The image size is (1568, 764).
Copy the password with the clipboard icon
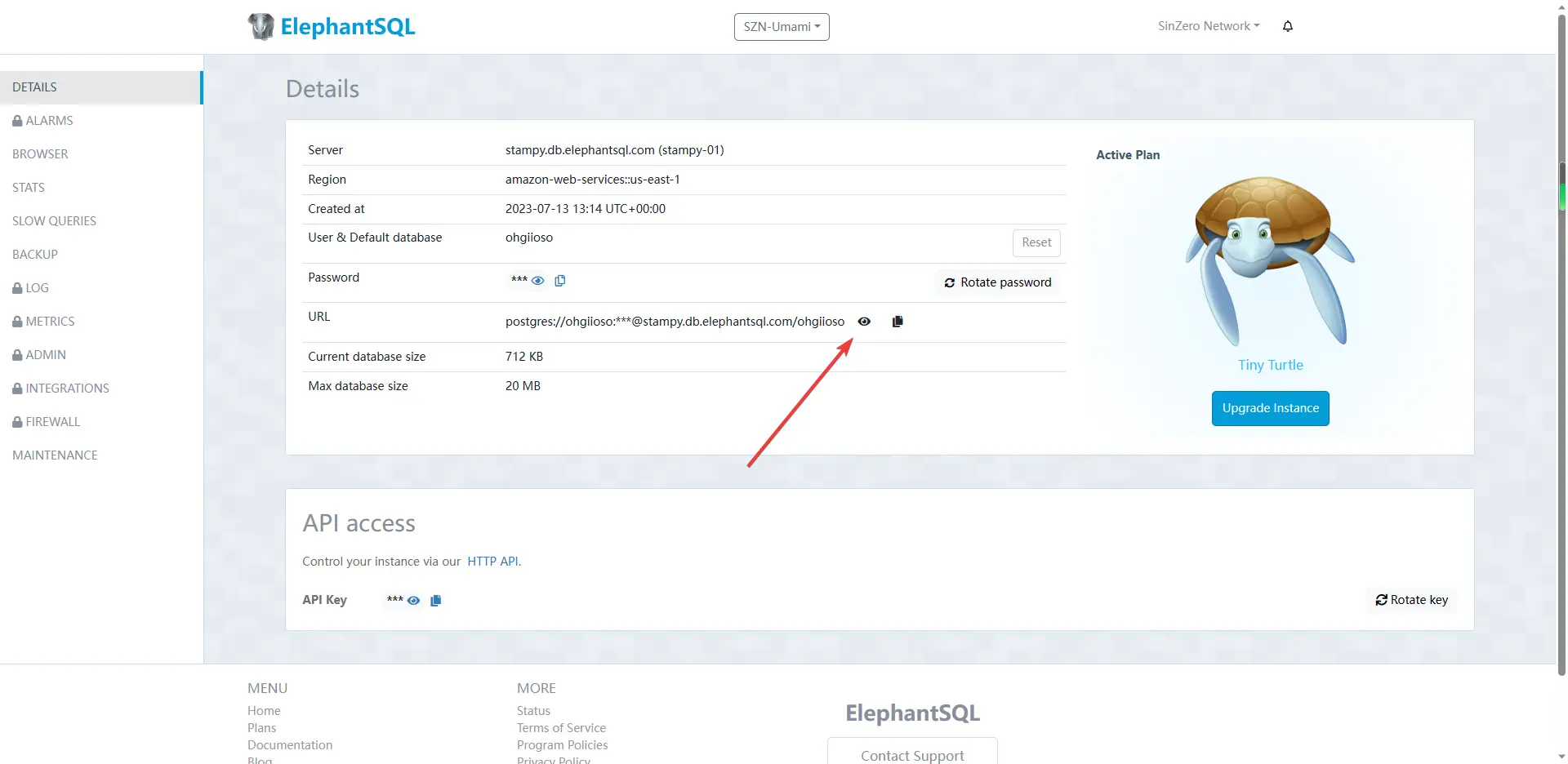[x=560, y=281]
